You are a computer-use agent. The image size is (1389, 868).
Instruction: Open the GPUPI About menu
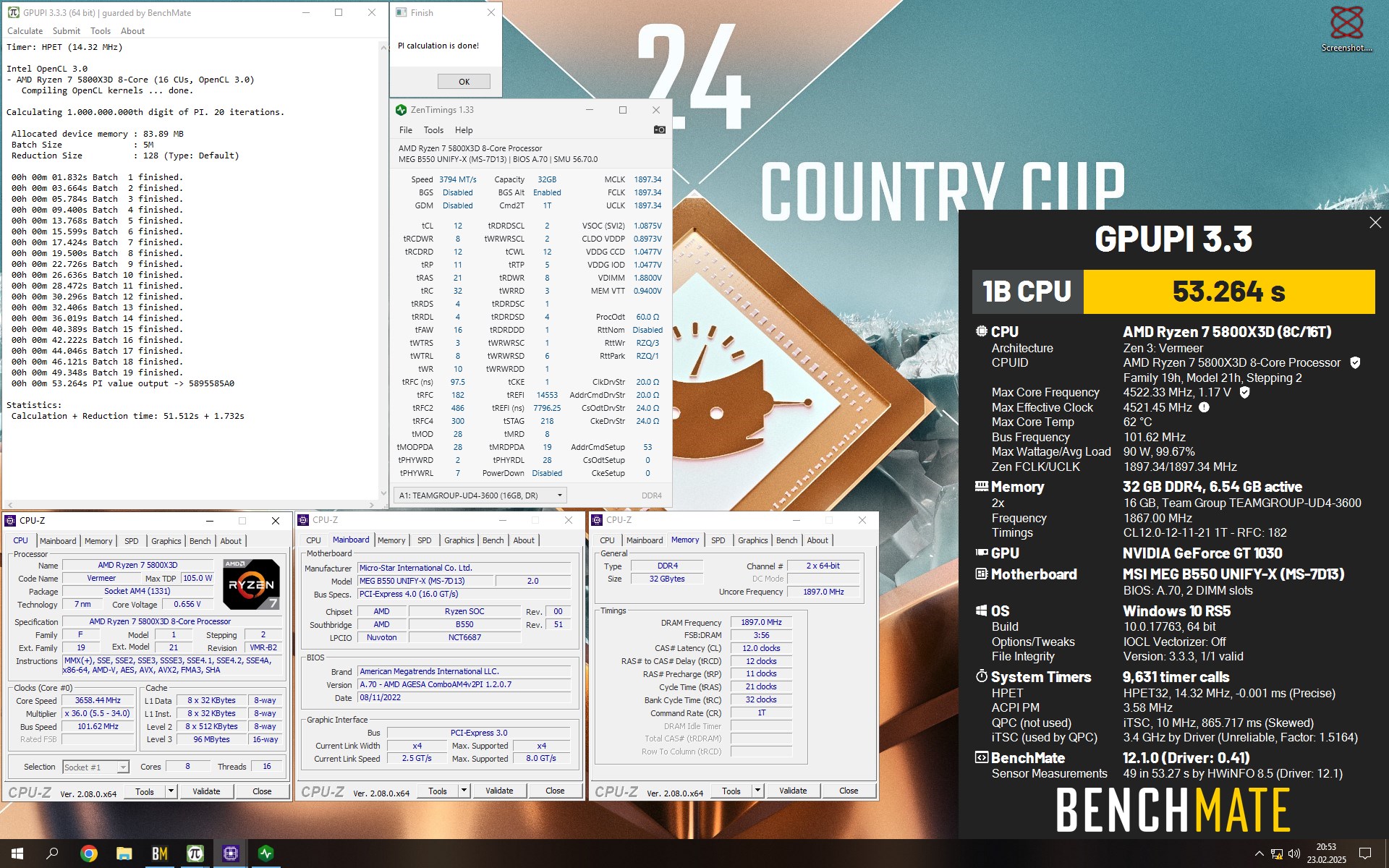pyautogui.click(x=132, y=31)
